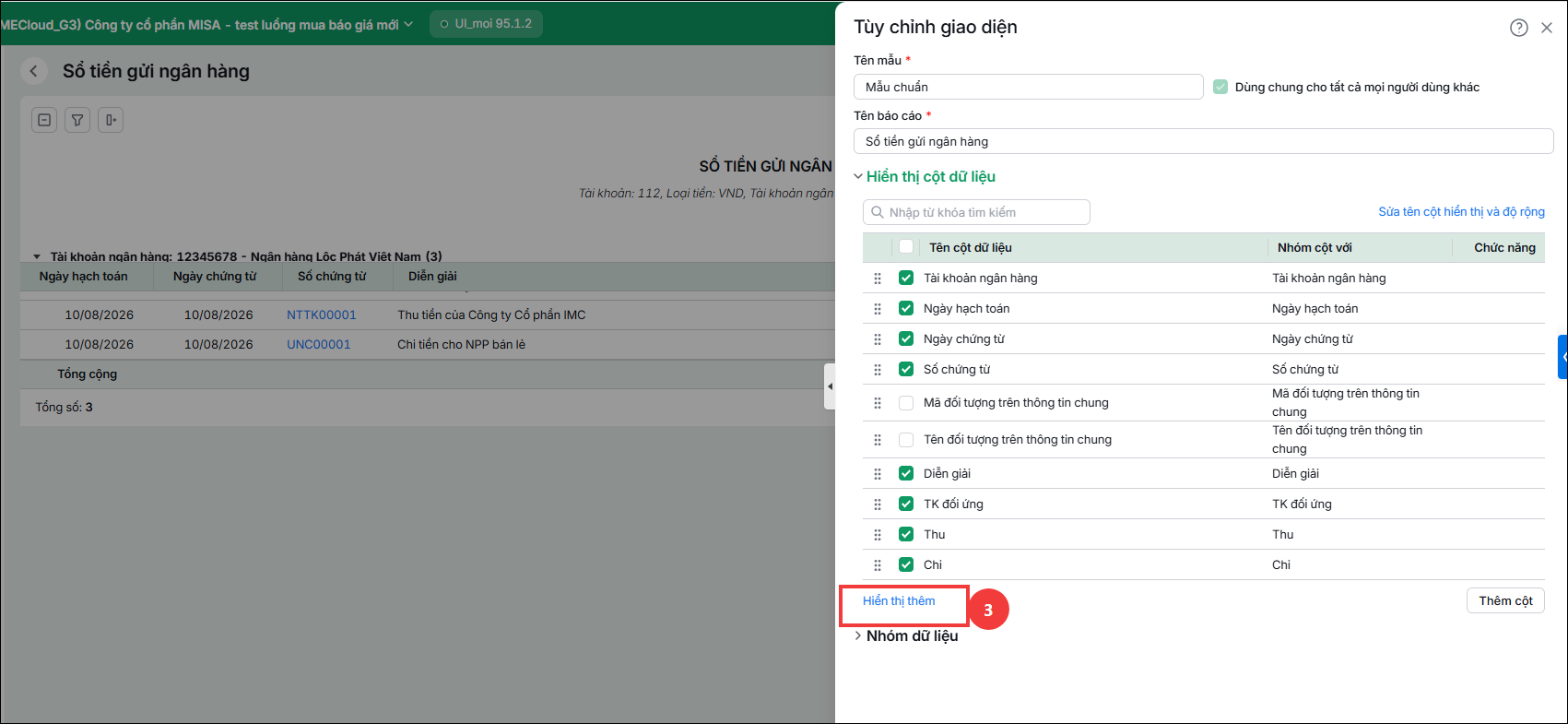Close the Tùy chỉnh giao diện panel
The height and width of the screenshot is (724, 1568).
[x=1547, y=28]
